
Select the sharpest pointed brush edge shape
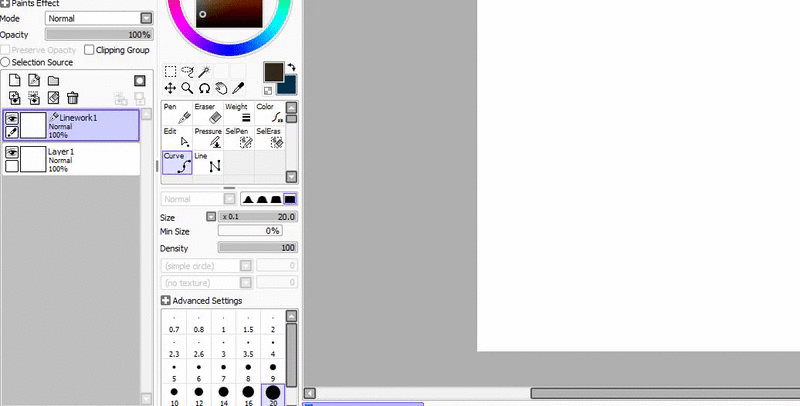248,199
